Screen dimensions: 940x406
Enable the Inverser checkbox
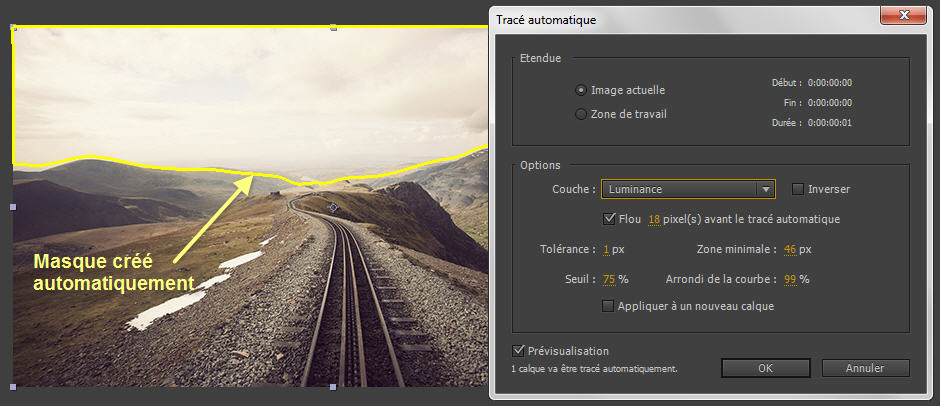798,189
